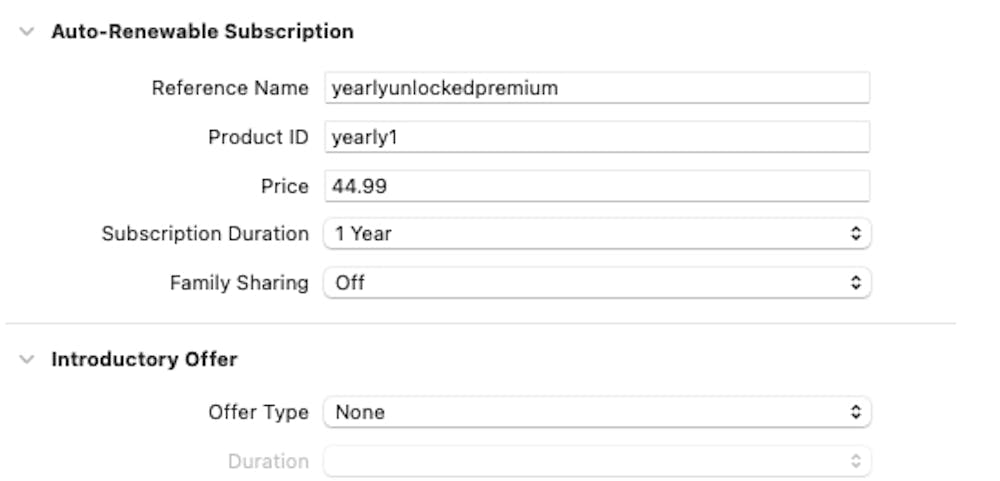Click the Price field showing 44.99

tap(597, 186)
